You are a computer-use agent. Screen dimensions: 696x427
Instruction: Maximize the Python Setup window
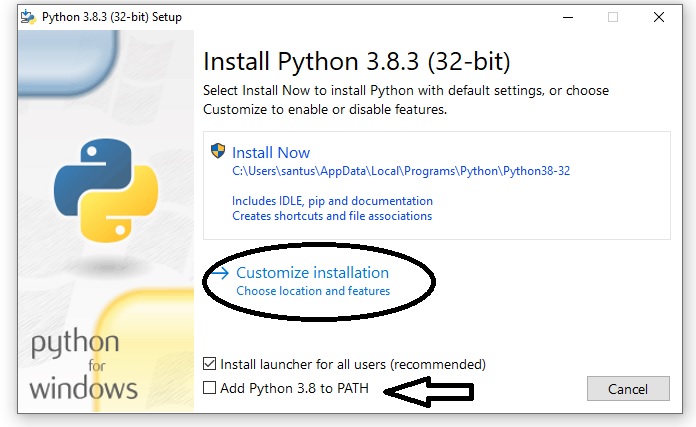coord(613,17)
